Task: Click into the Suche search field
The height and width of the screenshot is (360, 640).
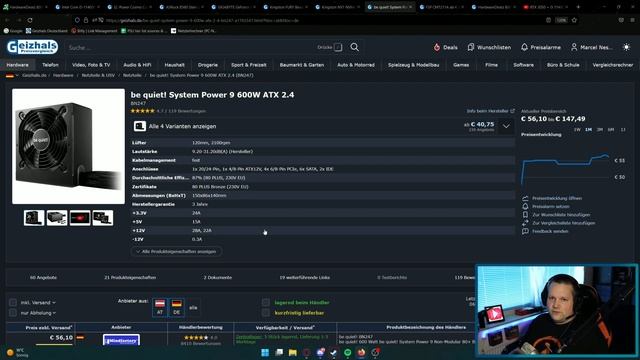Action: tap(190, 47)
